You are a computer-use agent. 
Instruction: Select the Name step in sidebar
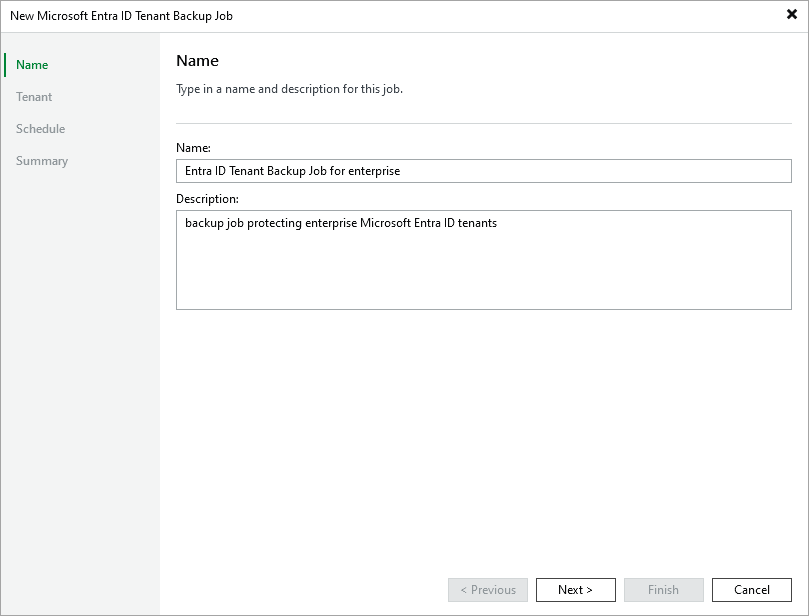pos(32,65)
